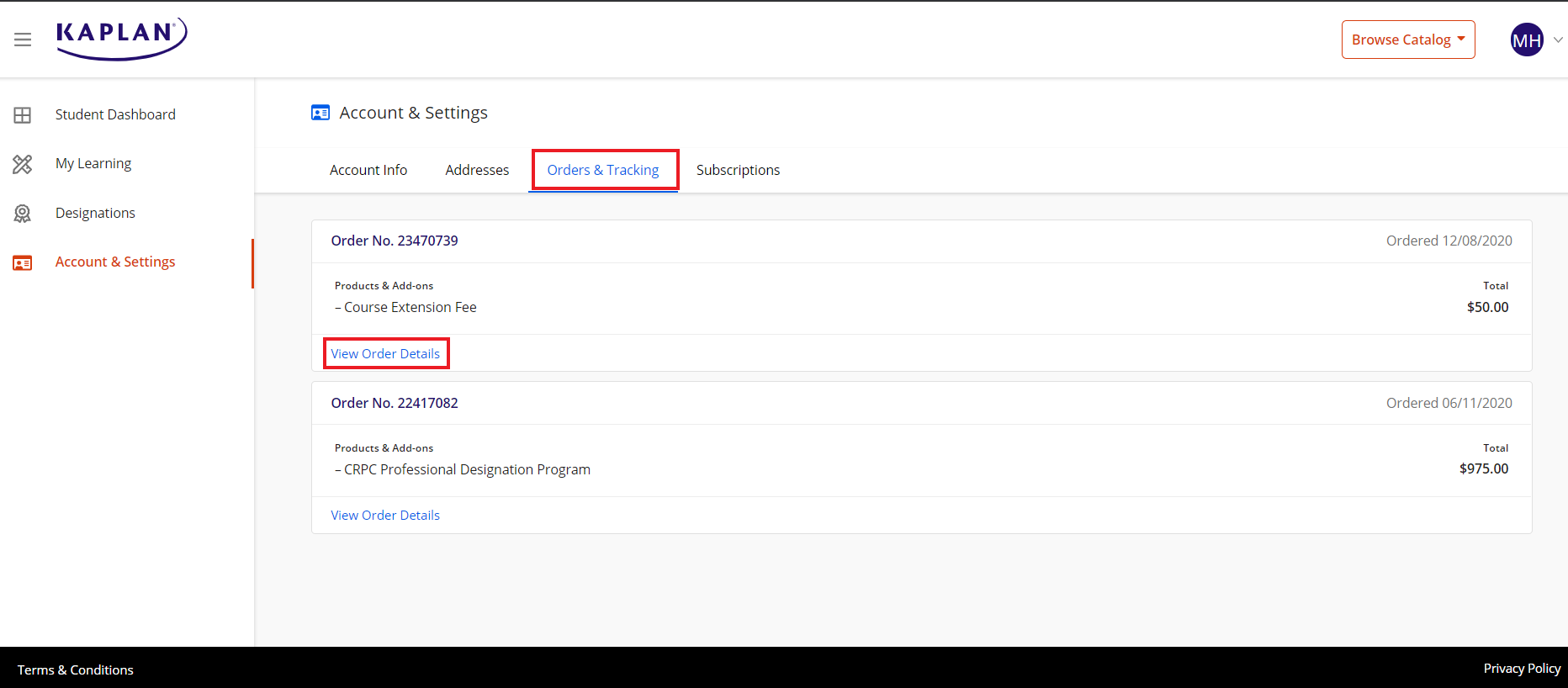This screenshot has height=688, width=1568.
Task: Open the Subscriptions tab
Action: [x=738, y=170]
